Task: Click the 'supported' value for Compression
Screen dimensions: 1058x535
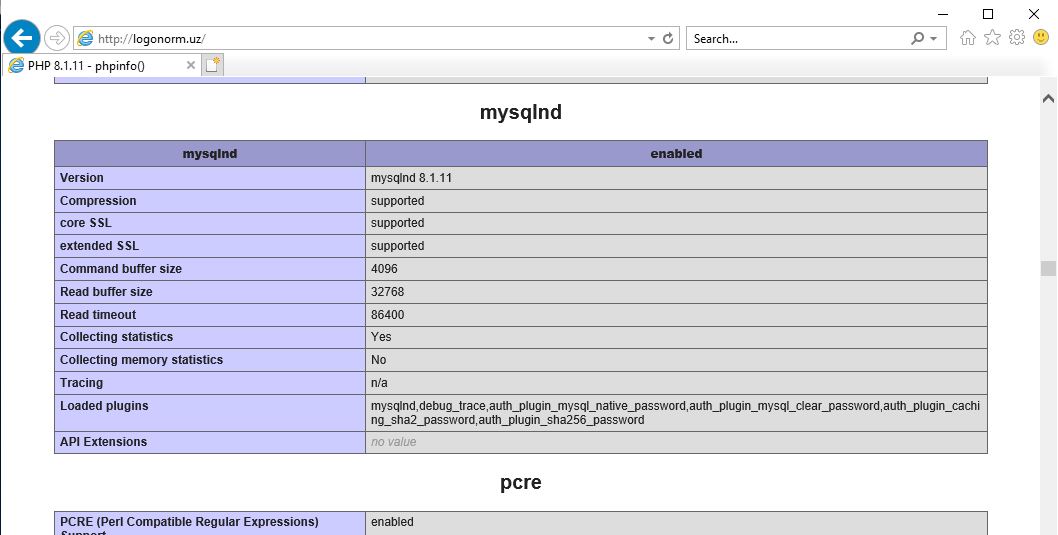Action: point(397,201)
